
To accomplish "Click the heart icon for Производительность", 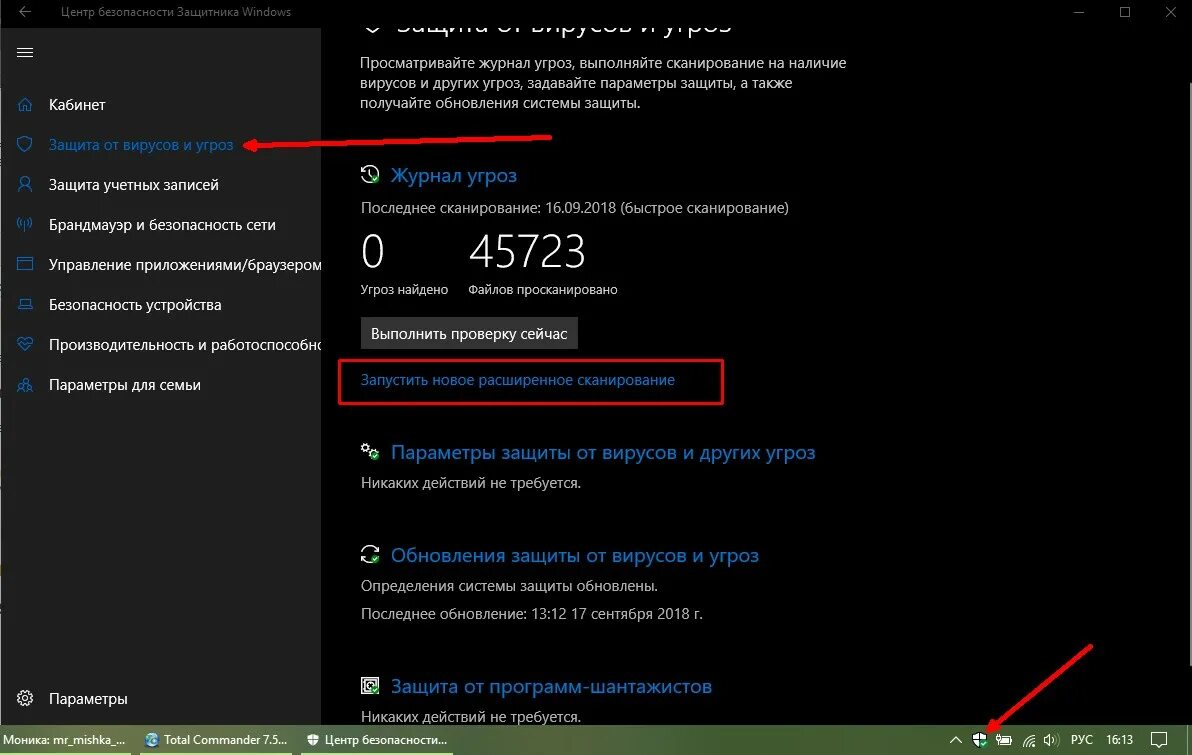I will [x=25, y=344].
